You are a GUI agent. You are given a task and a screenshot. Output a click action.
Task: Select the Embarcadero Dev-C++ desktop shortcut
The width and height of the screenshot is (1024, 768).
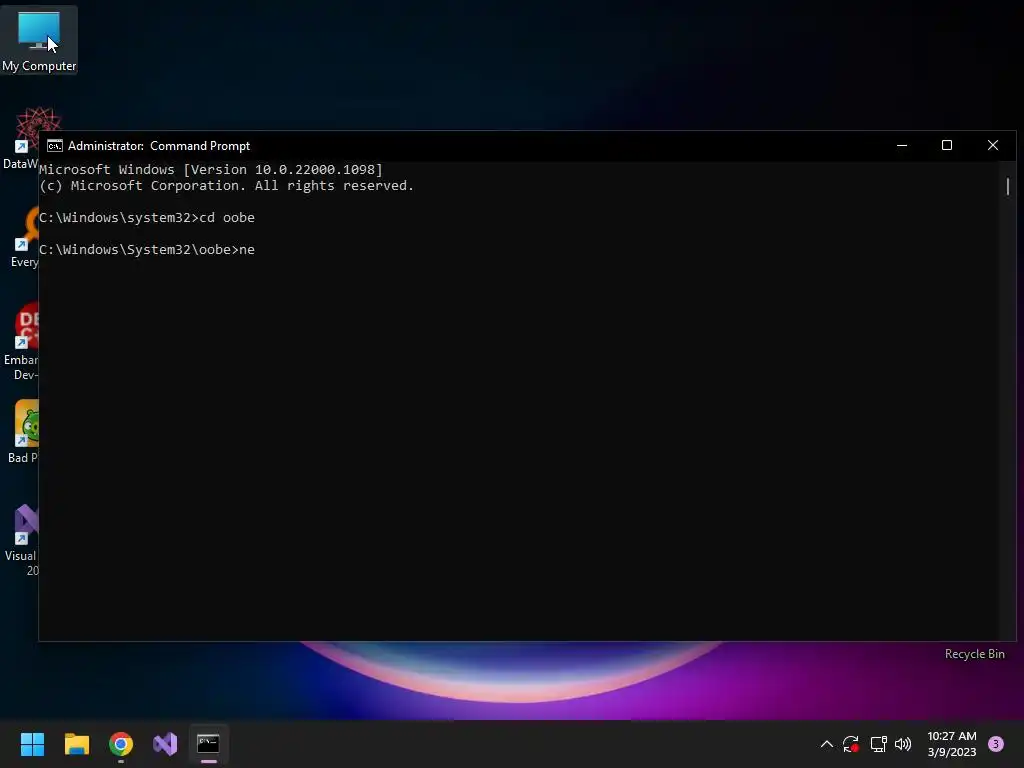click(20, 341)
